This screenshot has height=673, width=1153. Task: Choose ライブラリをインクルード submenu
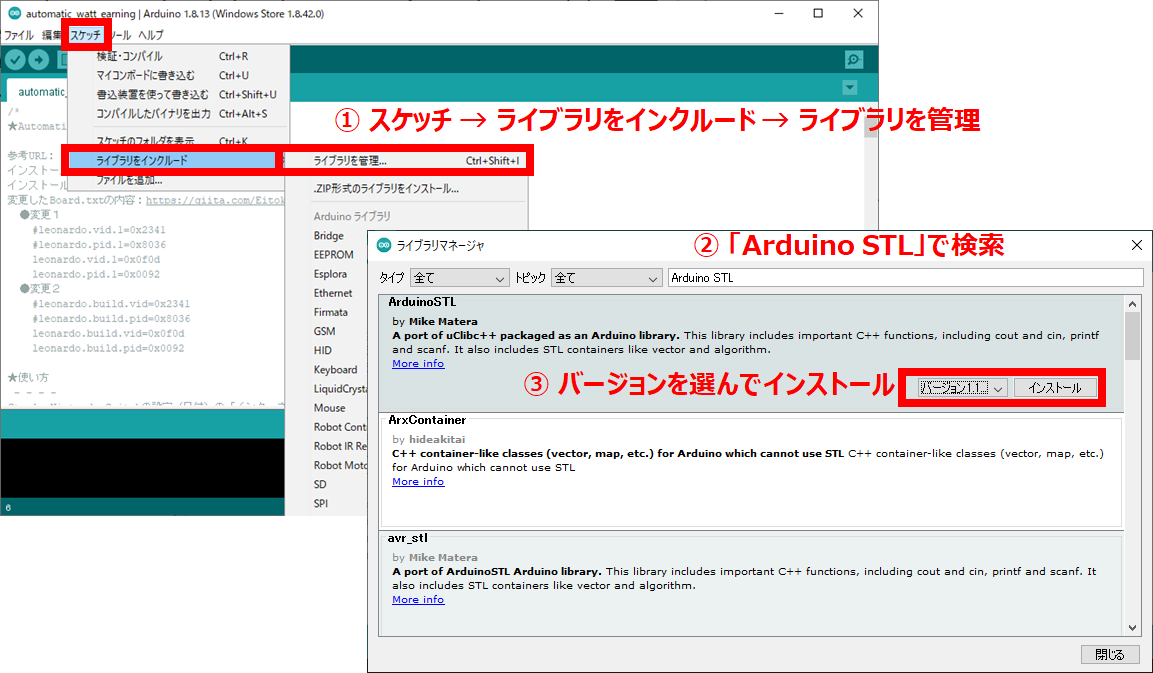tap(172, 160)
